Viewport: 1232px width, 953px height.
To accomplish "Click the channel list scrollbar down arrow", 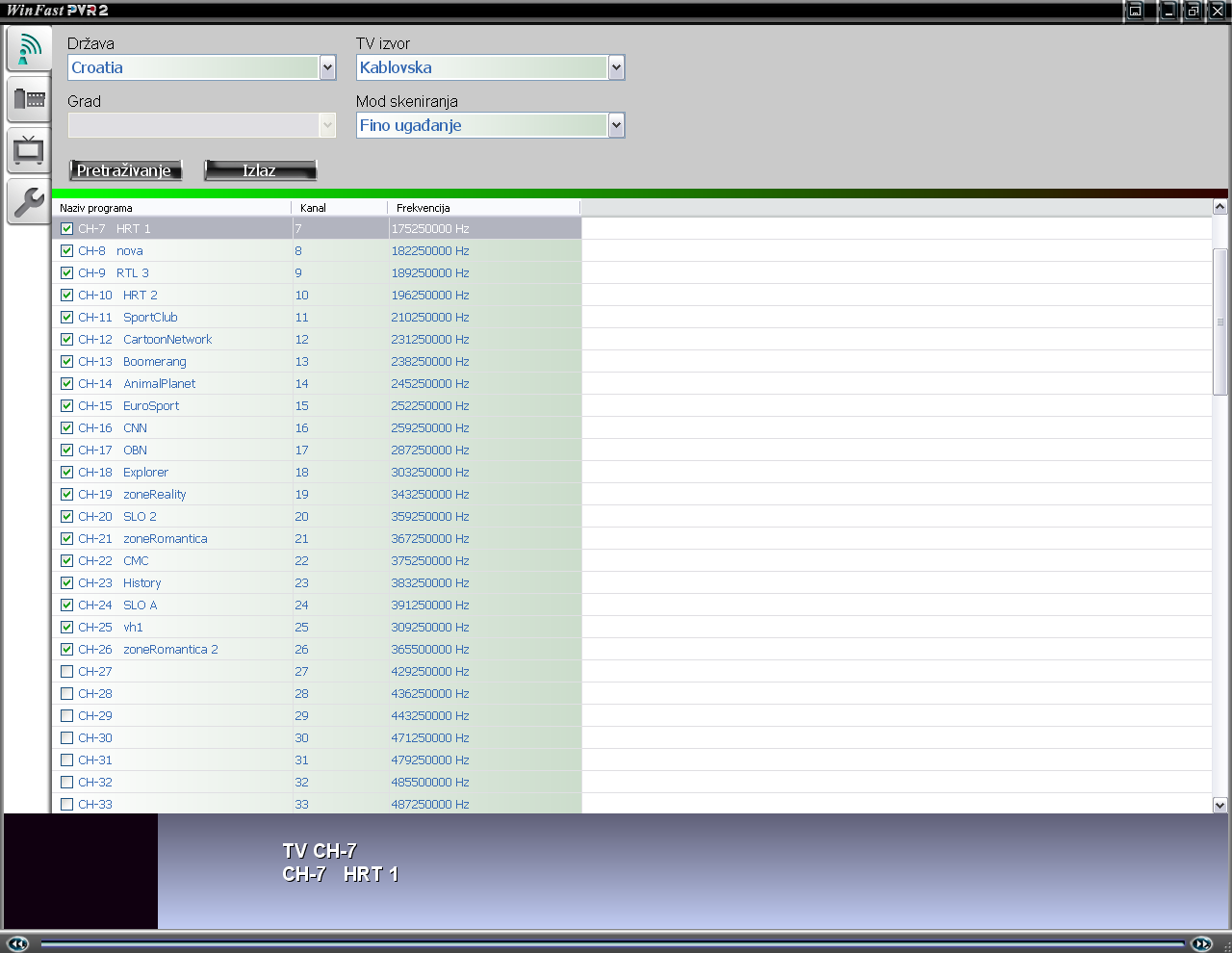I will coord(1220,805).
